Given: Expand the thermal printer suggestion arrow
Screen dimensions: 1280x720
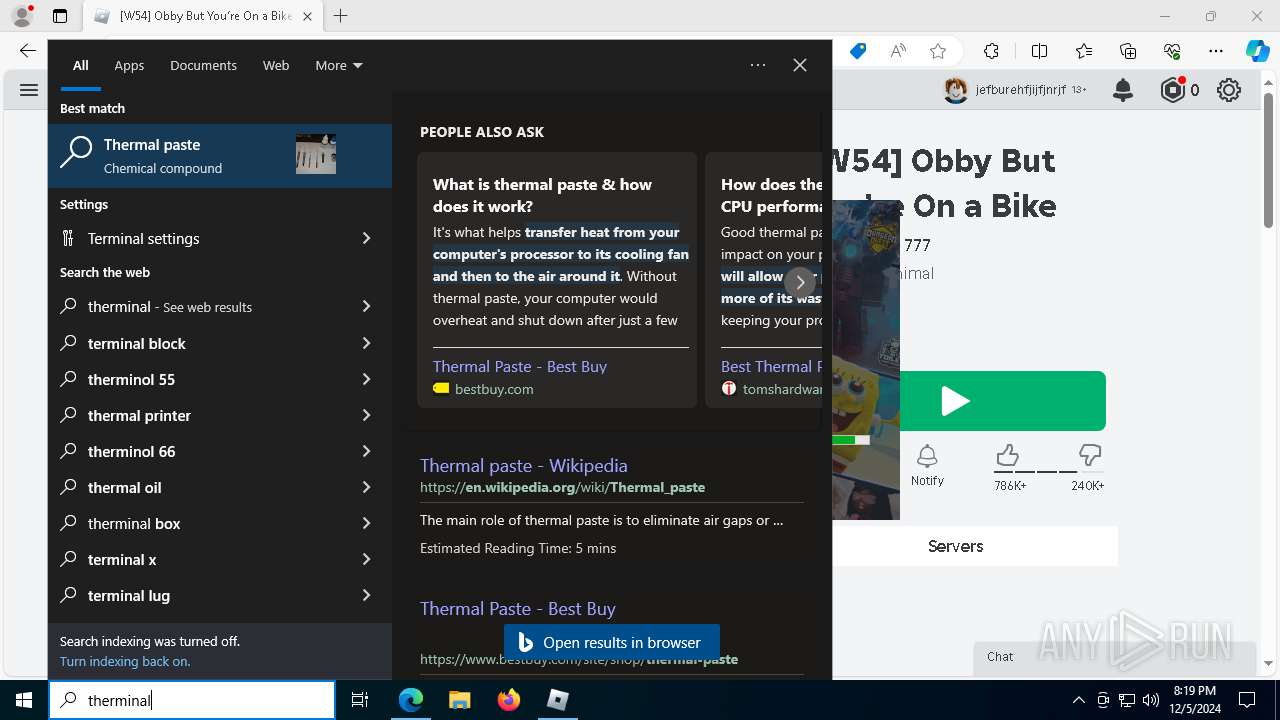Looking at the screenshot, I should [366, 415].
